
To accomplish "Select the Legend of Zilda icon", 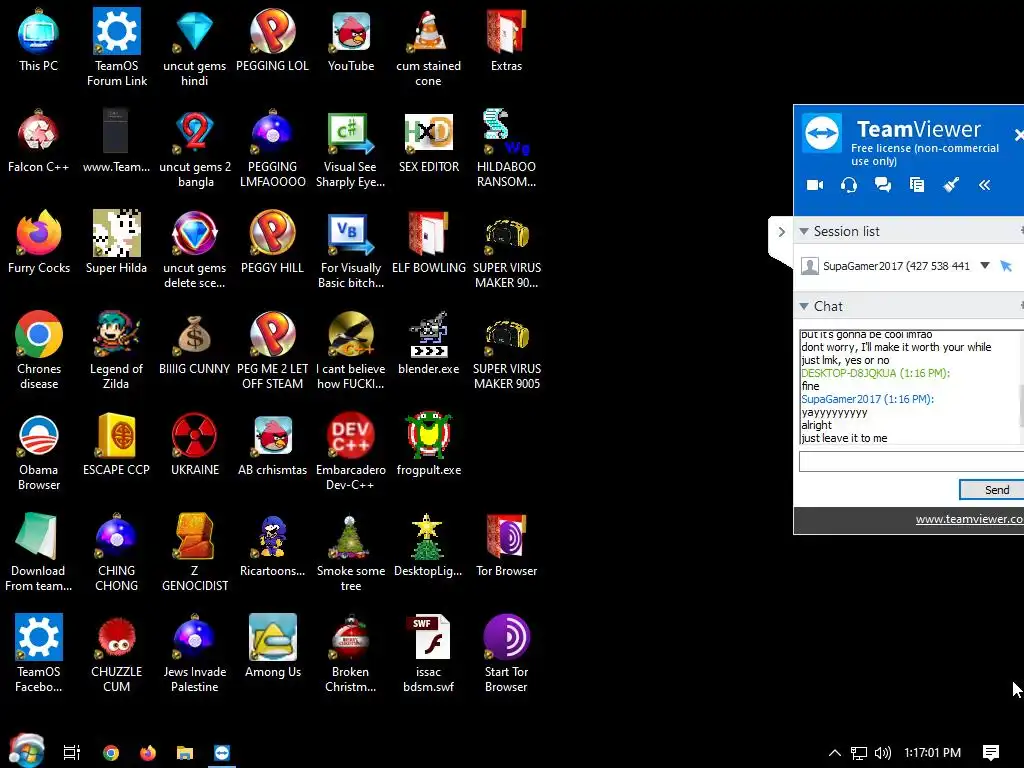I will 116,351.
